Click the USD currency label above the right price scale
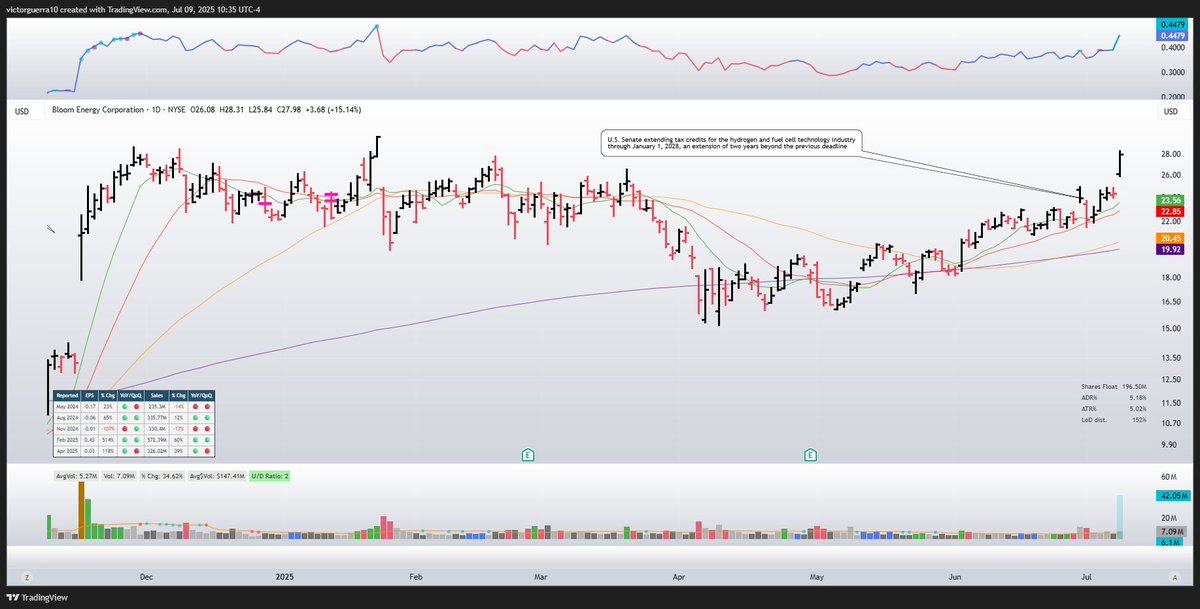Image resolution: width=1200 pixels, height=609 pixels. [x=1169, y=111]
